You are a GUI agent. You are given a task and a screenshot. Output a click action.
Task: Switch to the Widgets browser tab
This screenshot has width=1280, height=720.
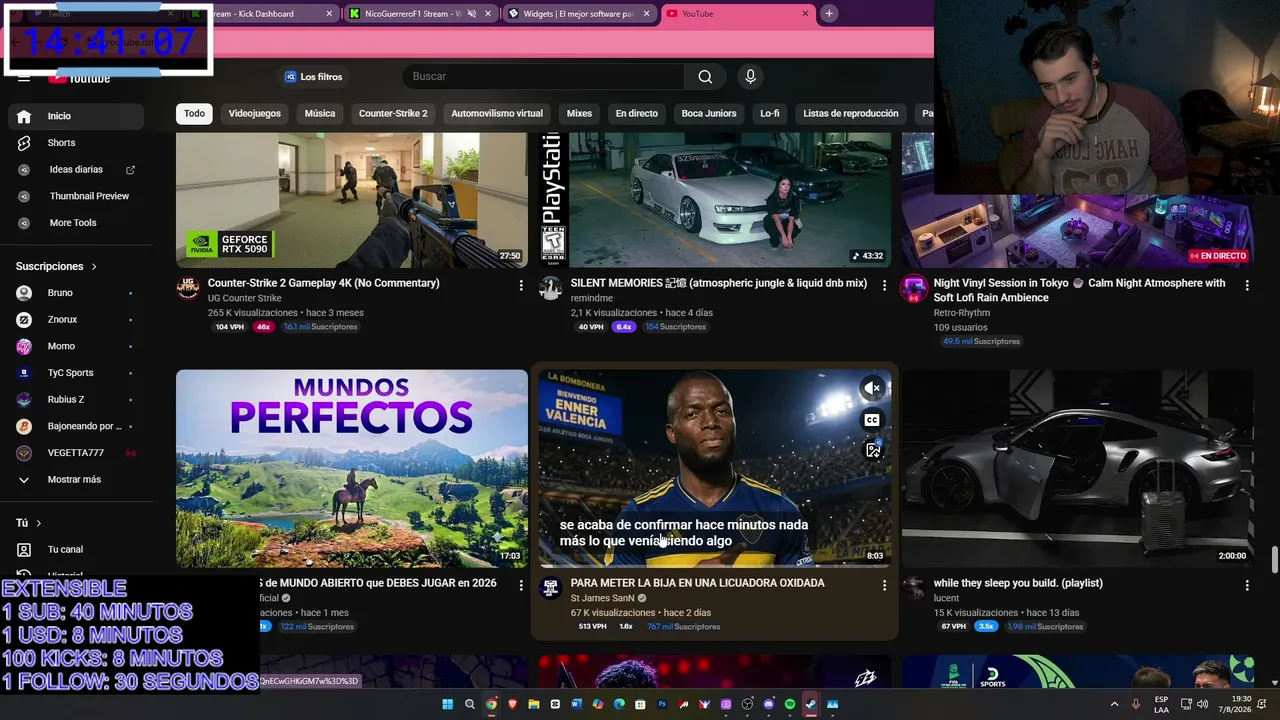coord(579,14)
